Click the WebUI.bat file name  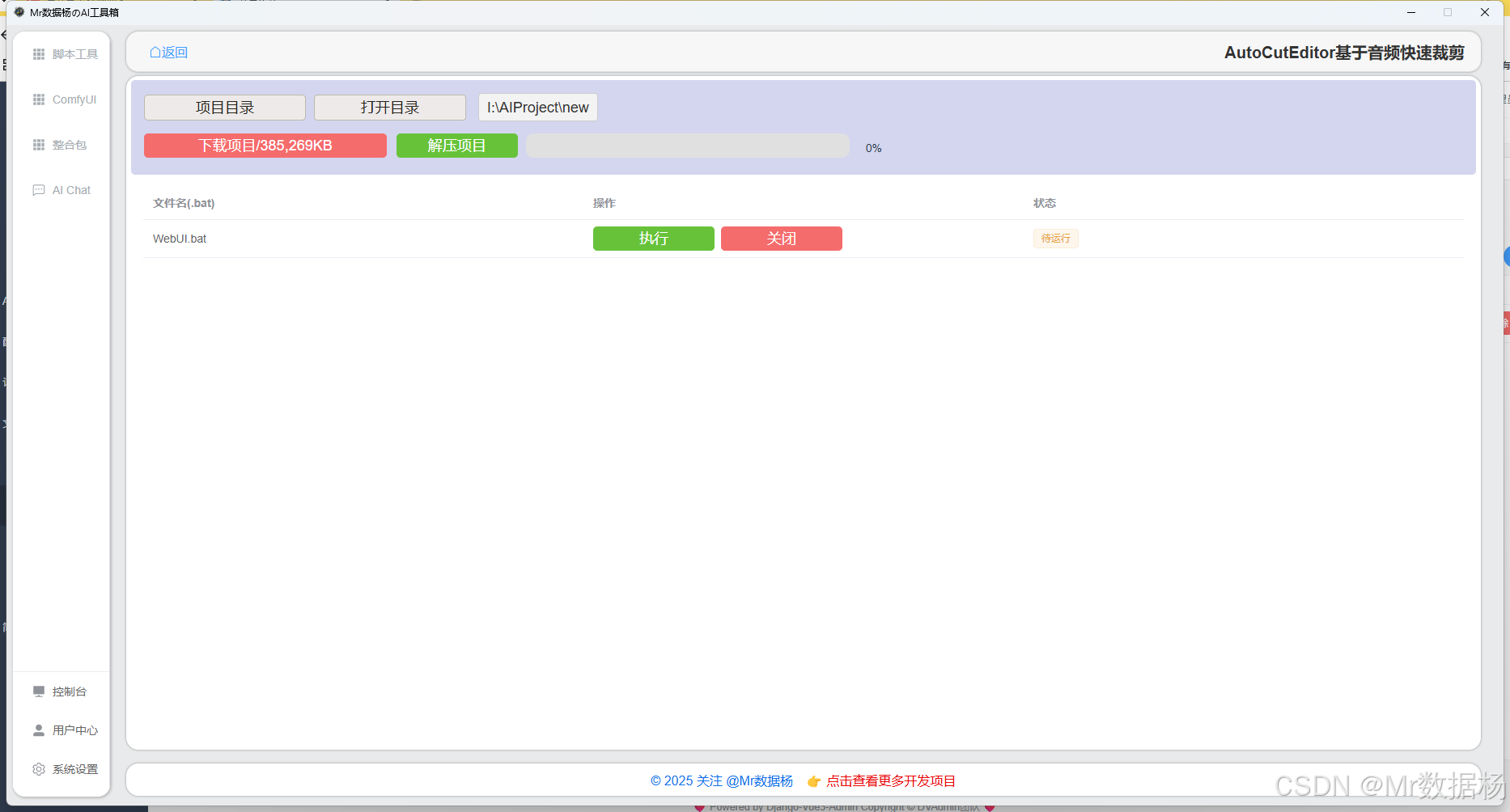coord(180,239)
